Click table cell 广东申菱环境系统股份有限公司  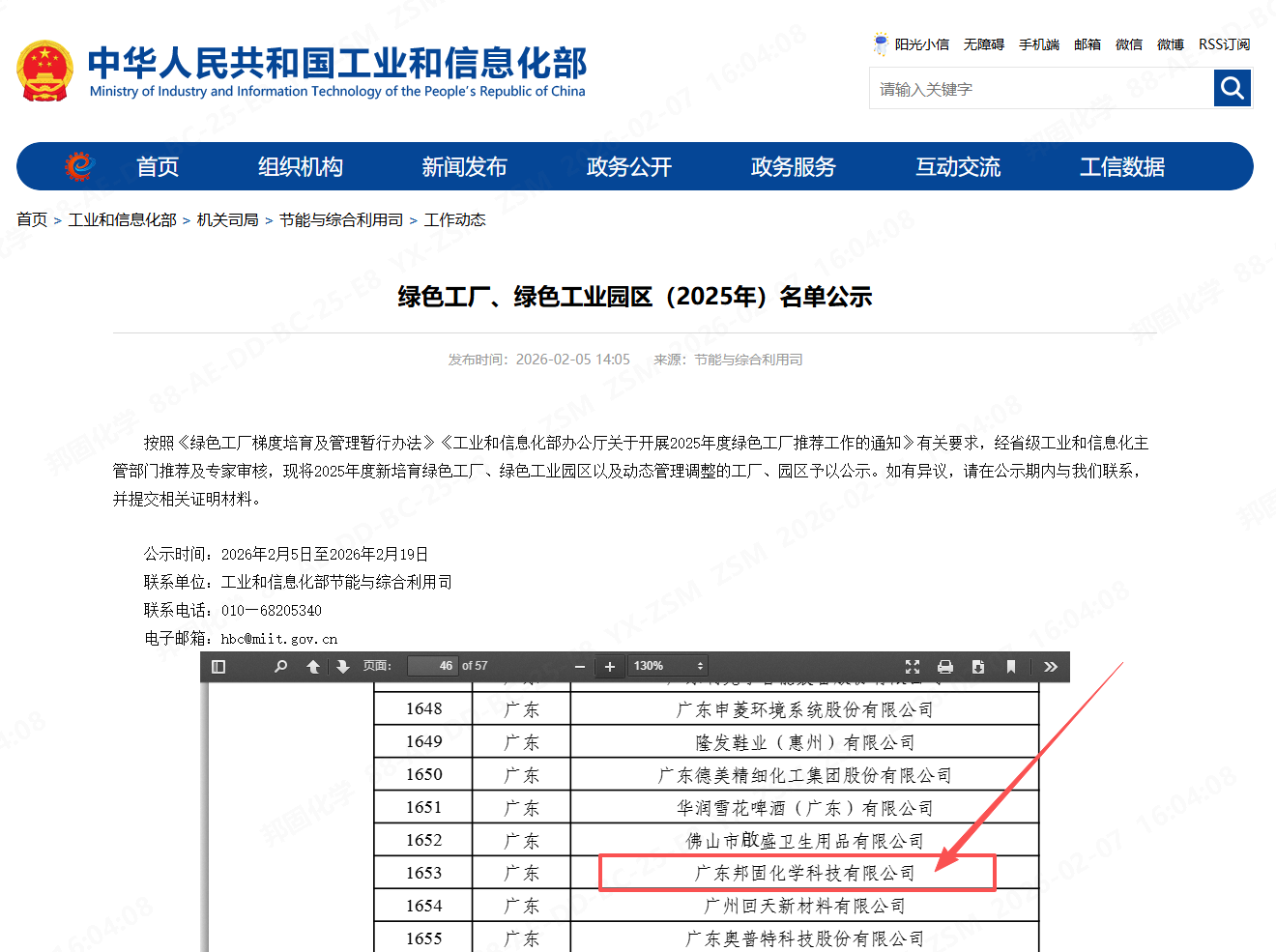pos(805,710)
